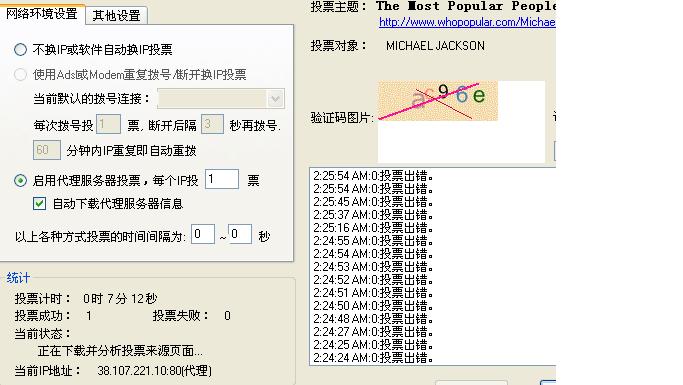Viewport: 683px width, 385px height.
Task: Click the 60 minutes IP repeat field
Action: [47, 150]
